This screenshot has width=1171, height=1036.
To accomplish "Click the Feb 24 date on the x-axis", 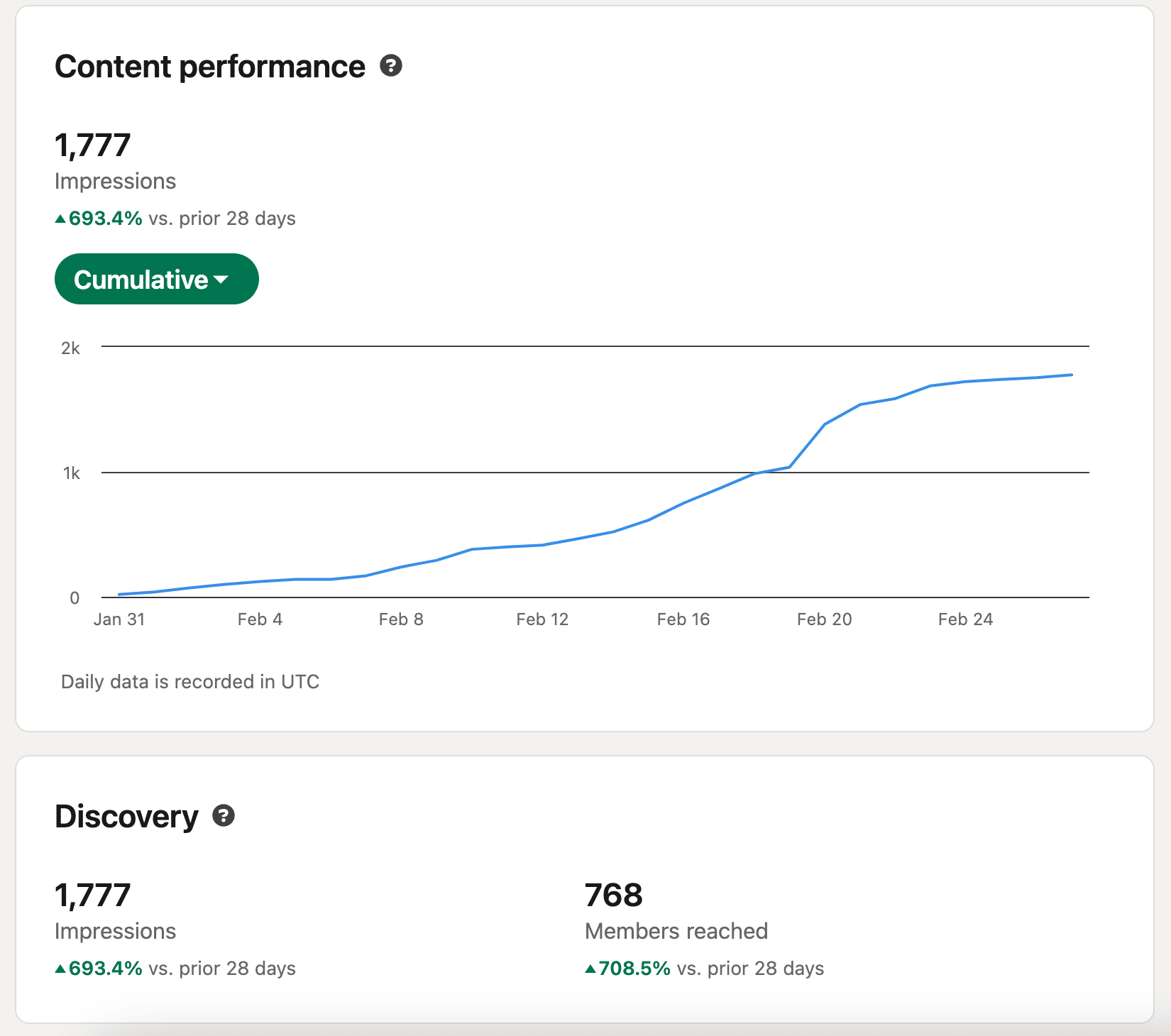I will [x=964, y=619].
